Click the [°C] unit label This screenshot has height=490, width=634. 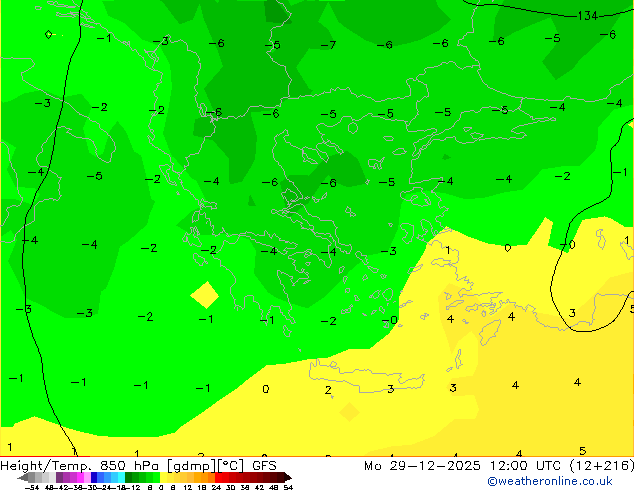click(231, 466)
